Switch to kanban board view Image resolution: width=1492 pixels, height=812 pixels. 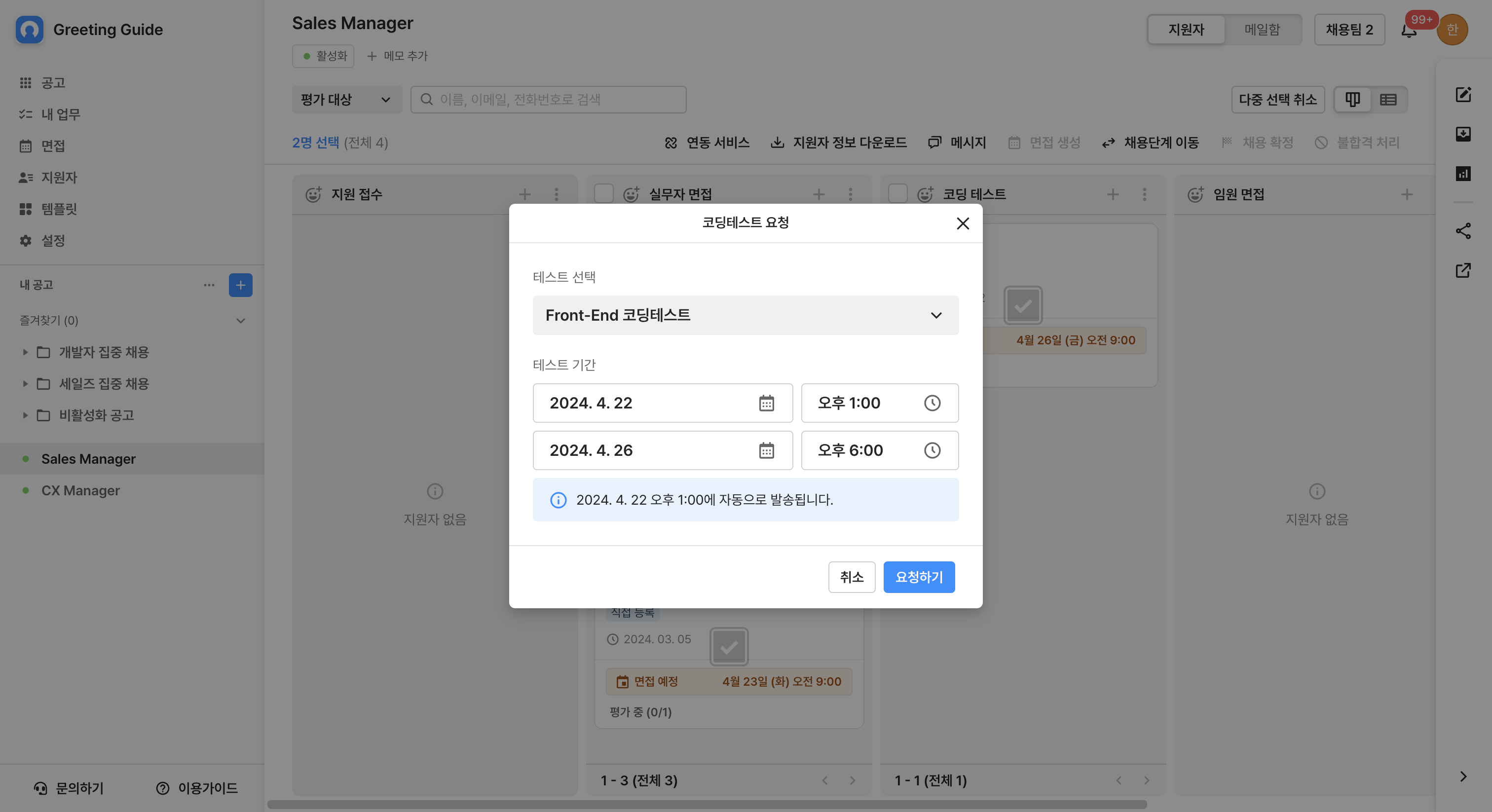coord(1352,100)
